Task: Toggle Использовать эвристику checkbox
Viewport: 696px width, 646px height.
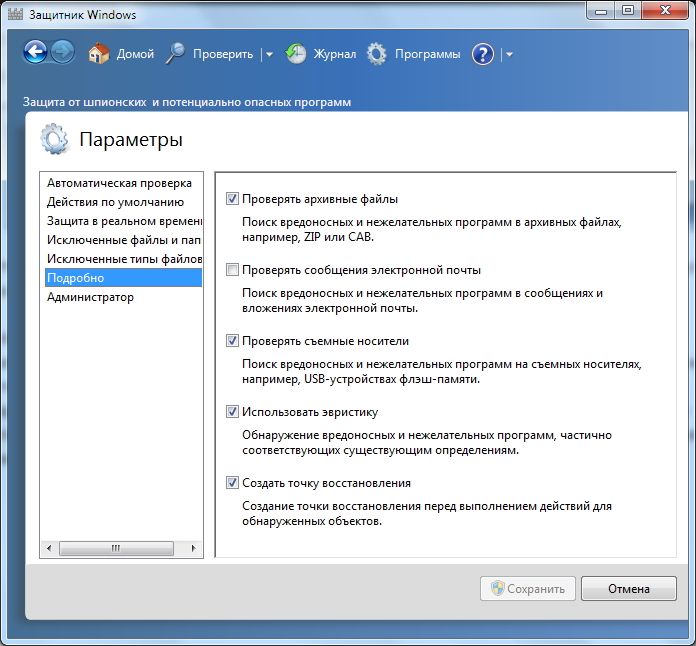Action: (x=233, y=412)
